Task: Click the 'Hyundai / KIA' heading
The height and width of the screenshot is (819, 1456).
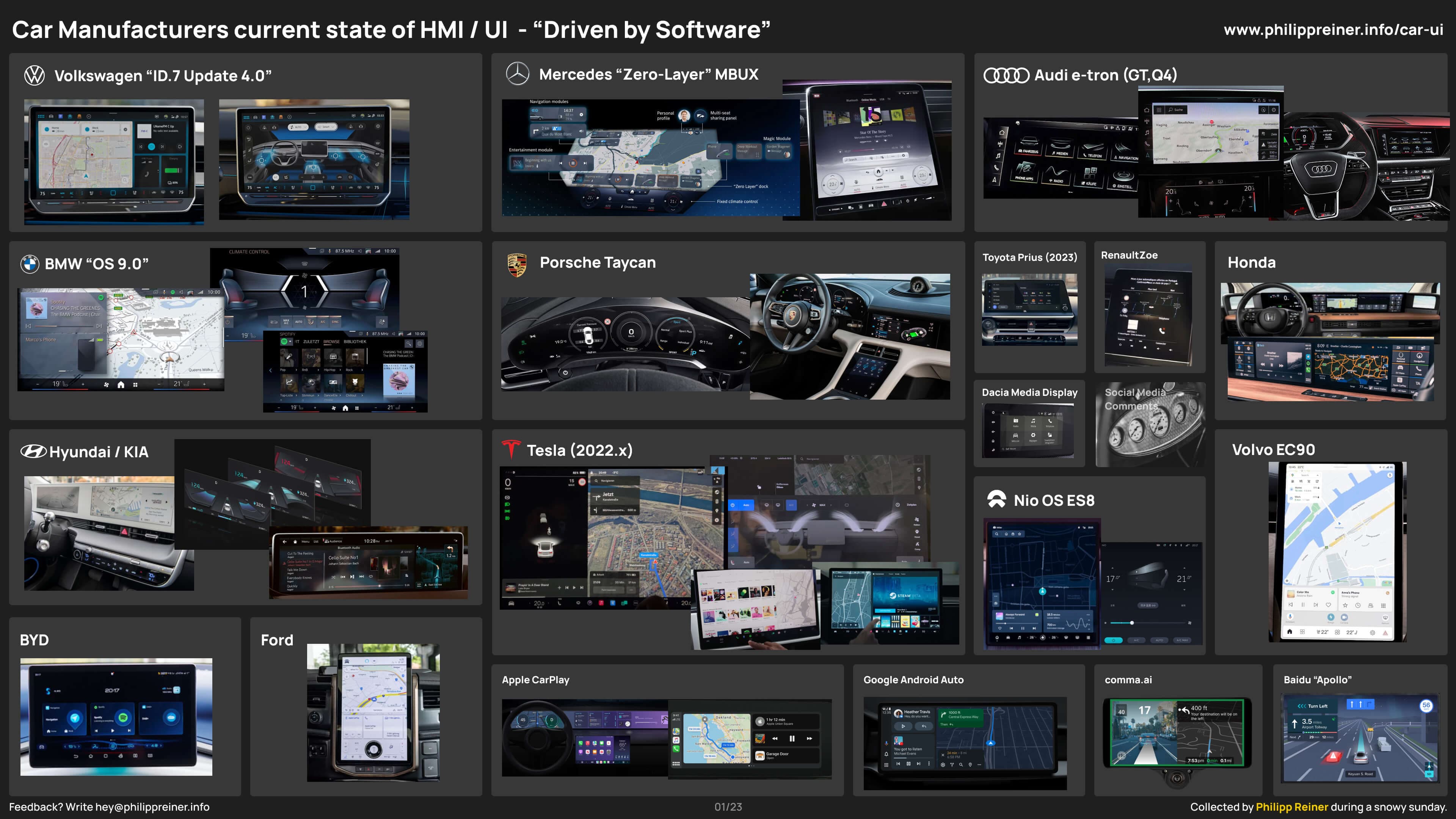Action: [99, 452]
